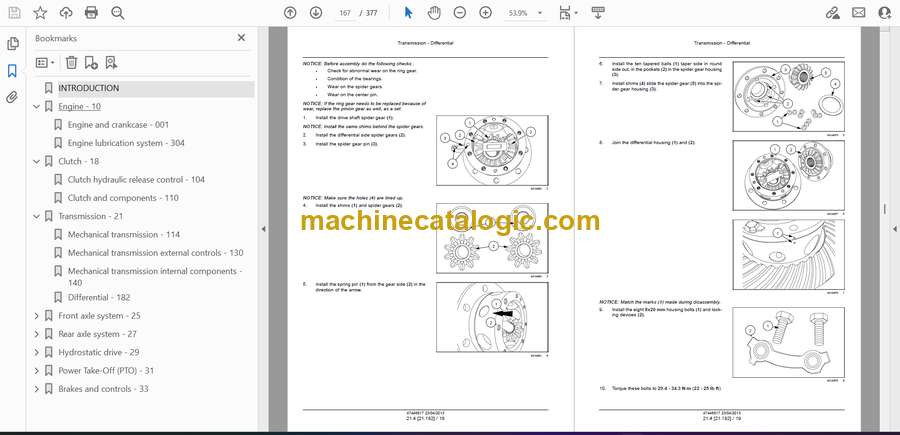Open Hydrostatic drive - 29 bookmark

coord(99,352)
